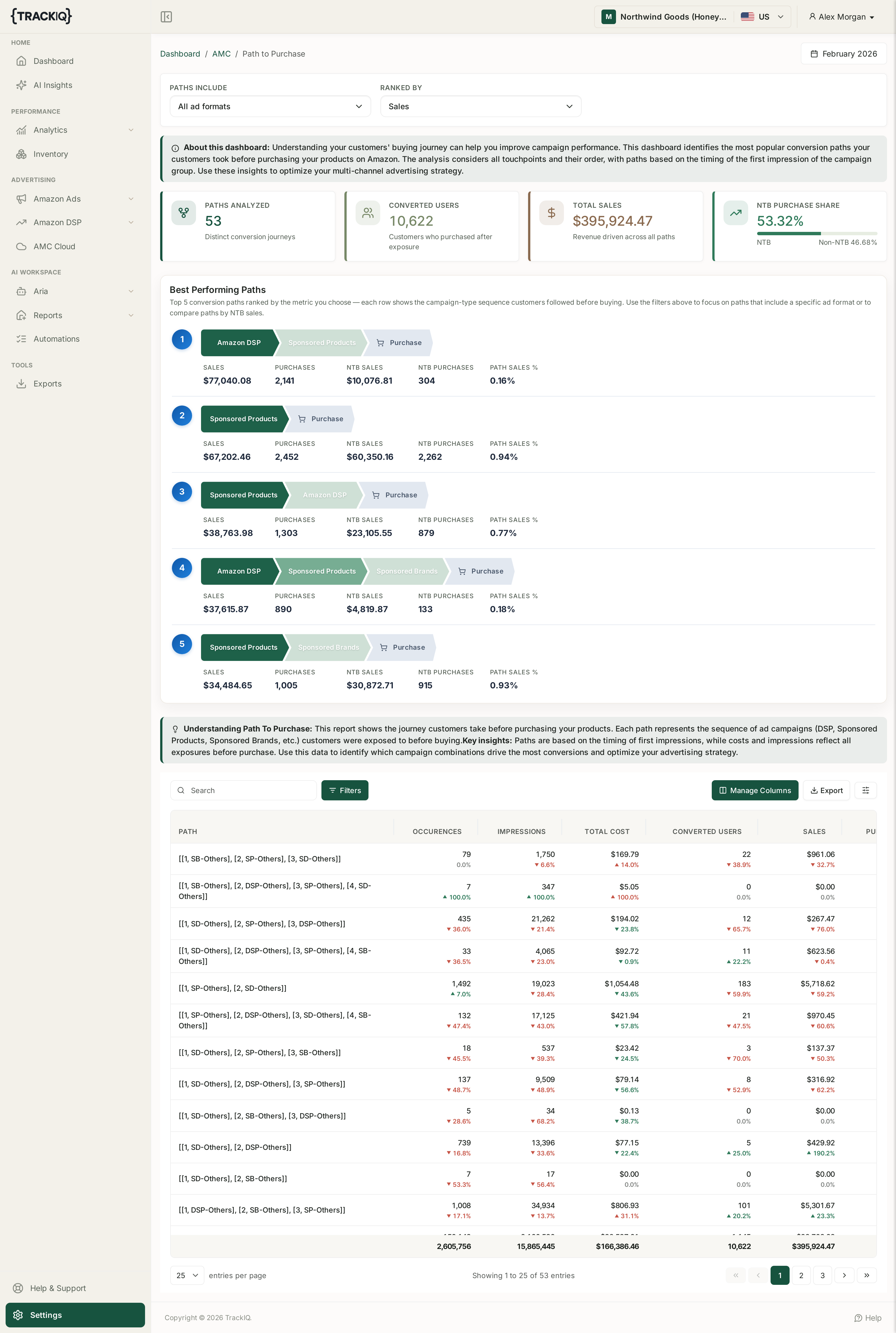Sort by the Occurences column header
The width and height of the screenshot is (896, 1333).
coord(437,831)
